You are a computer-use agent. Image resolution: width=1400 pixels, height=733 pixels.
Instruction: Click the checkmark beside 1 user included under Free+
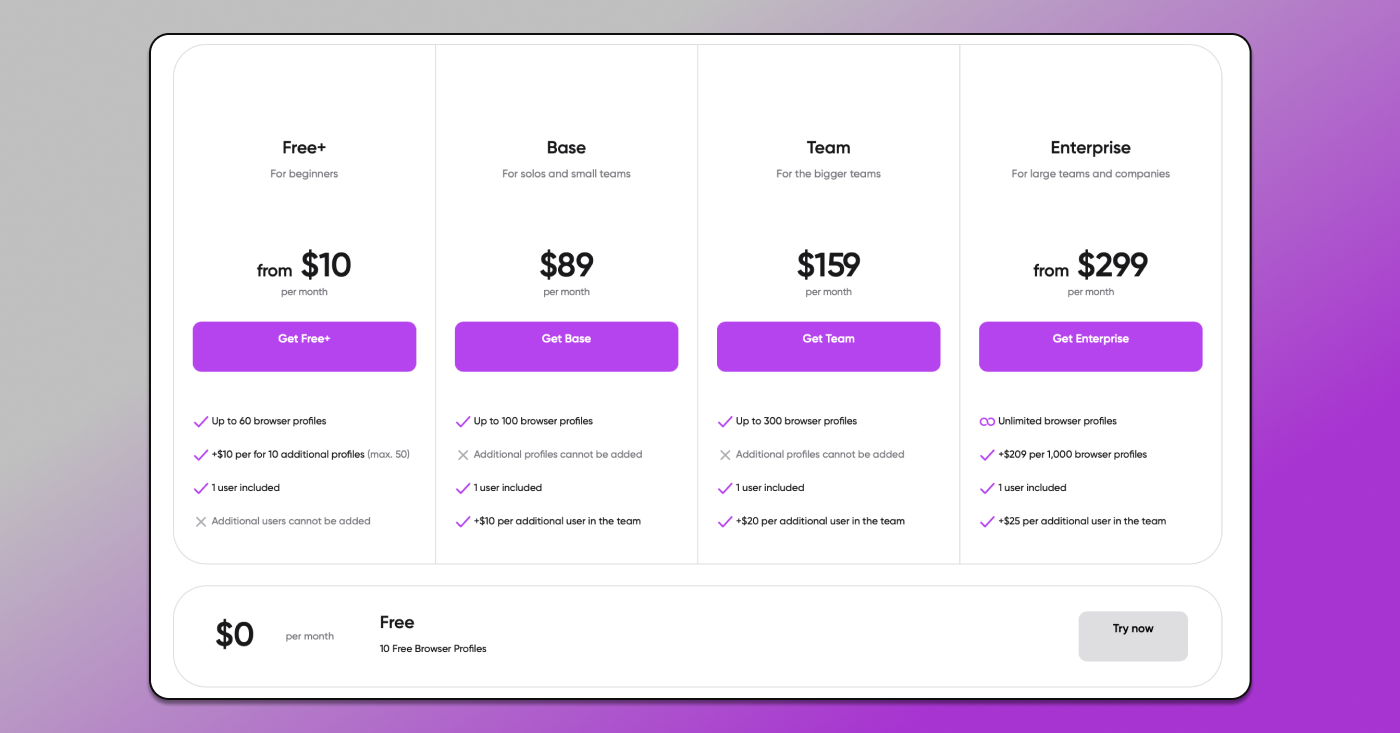tap(200, 488)
